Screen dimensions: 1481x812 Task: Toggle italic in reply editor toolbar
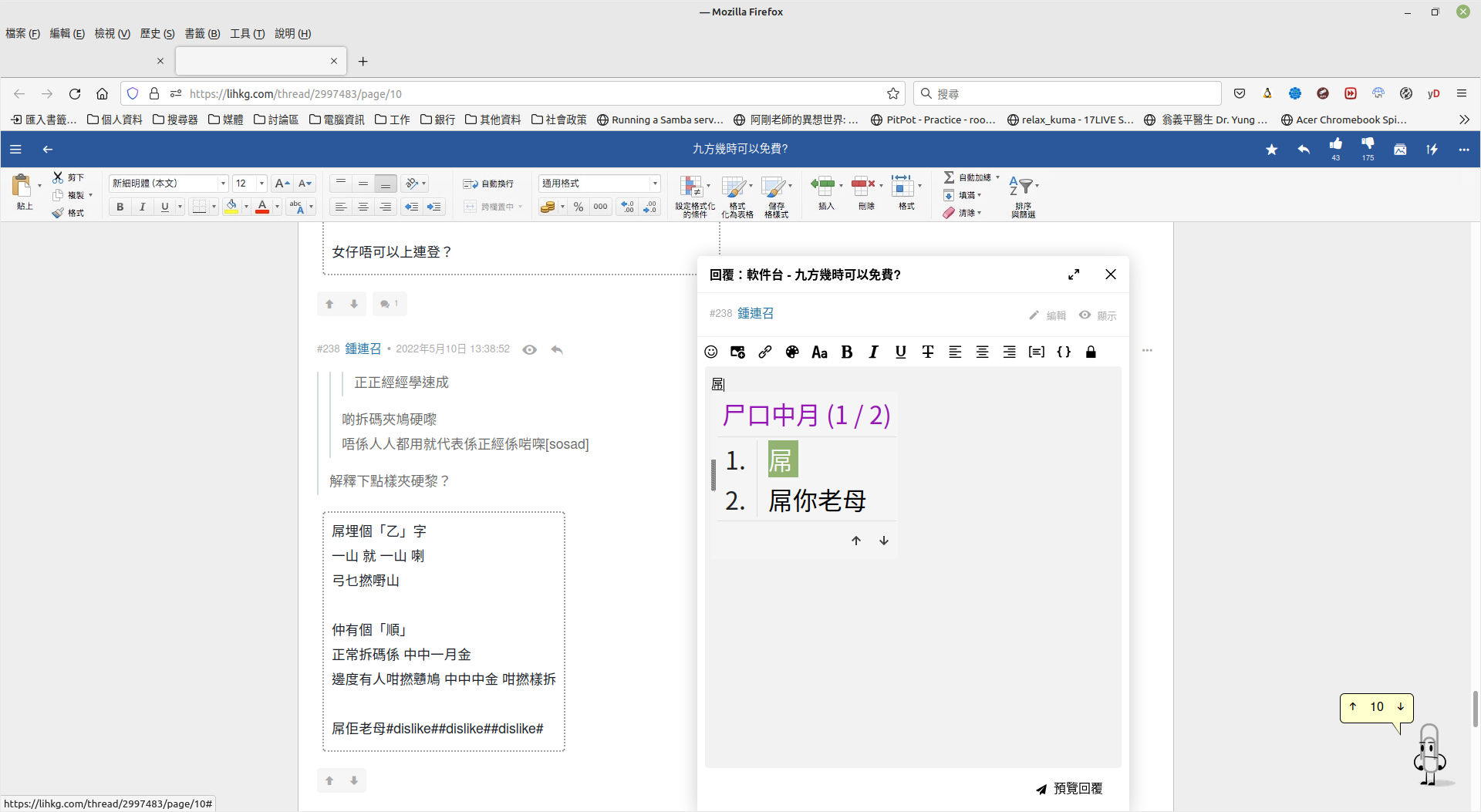873,352
